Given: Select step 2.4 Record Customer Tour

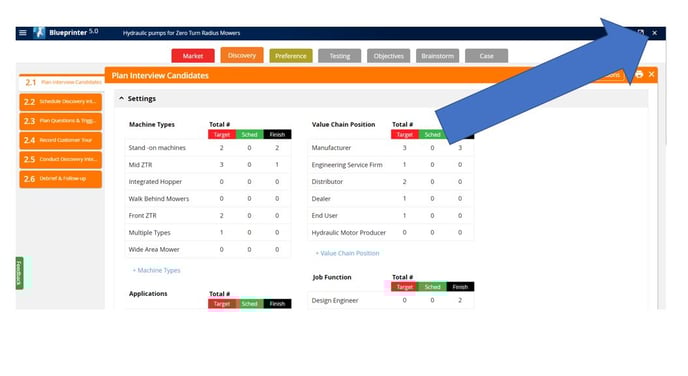Looking at the screenshot, I should click(61, 140).
